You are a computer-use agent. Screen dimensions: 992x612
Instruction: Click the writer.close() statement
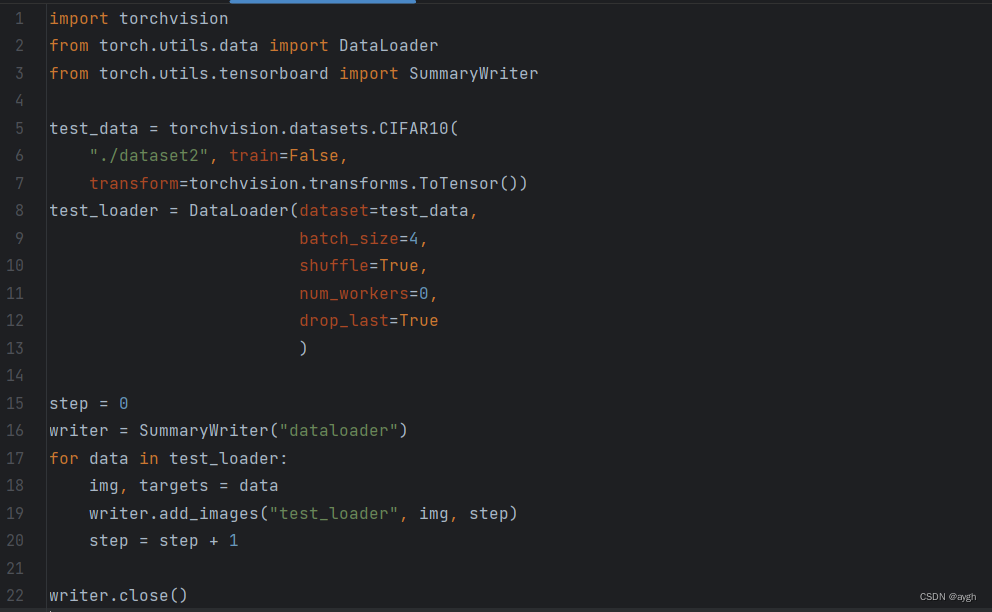[x=119, y=596]
